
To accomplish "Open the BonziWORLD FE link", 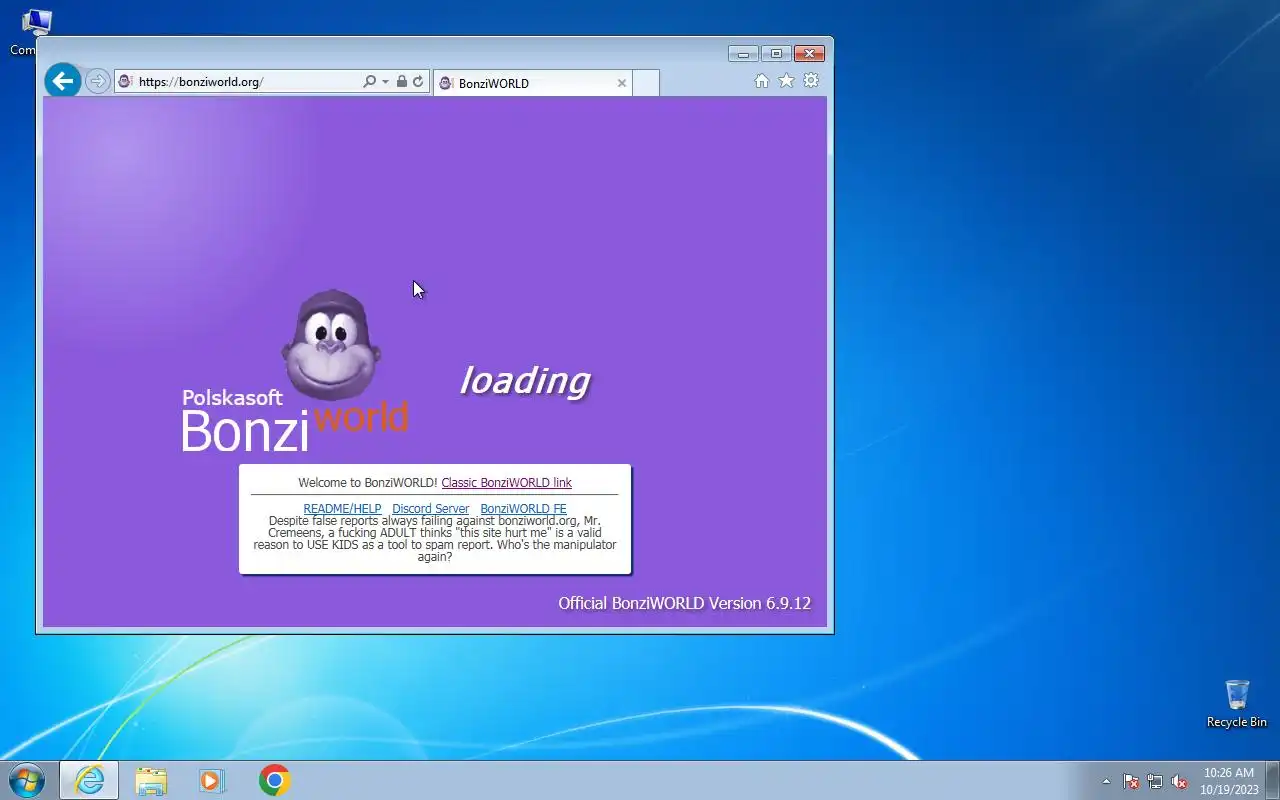I will pos(523,508).
